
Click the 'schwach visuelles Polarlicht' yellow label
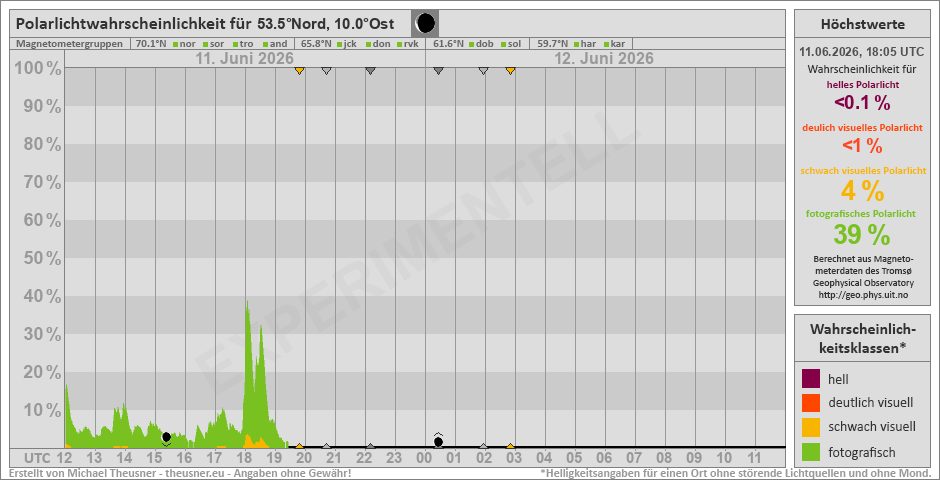click(863, 171)
